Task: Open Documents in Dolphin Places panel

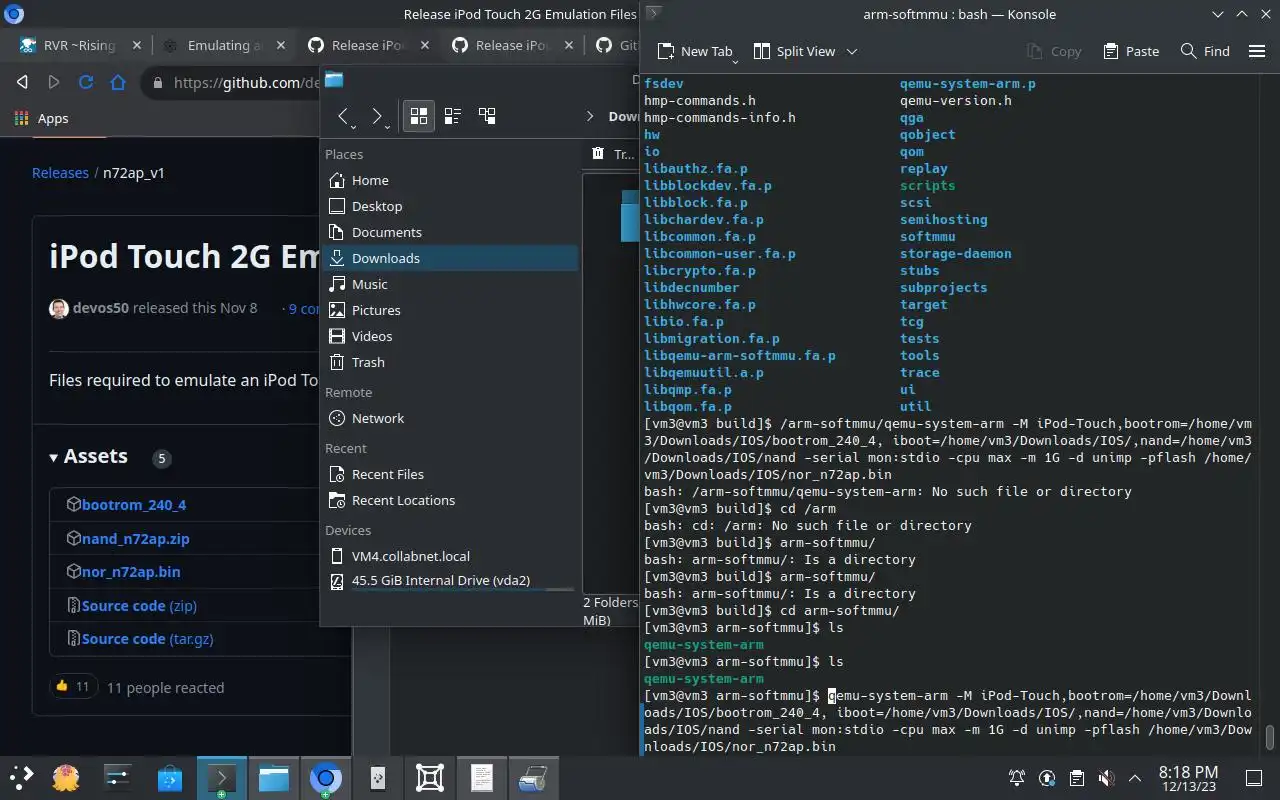Action: [450, 232]
